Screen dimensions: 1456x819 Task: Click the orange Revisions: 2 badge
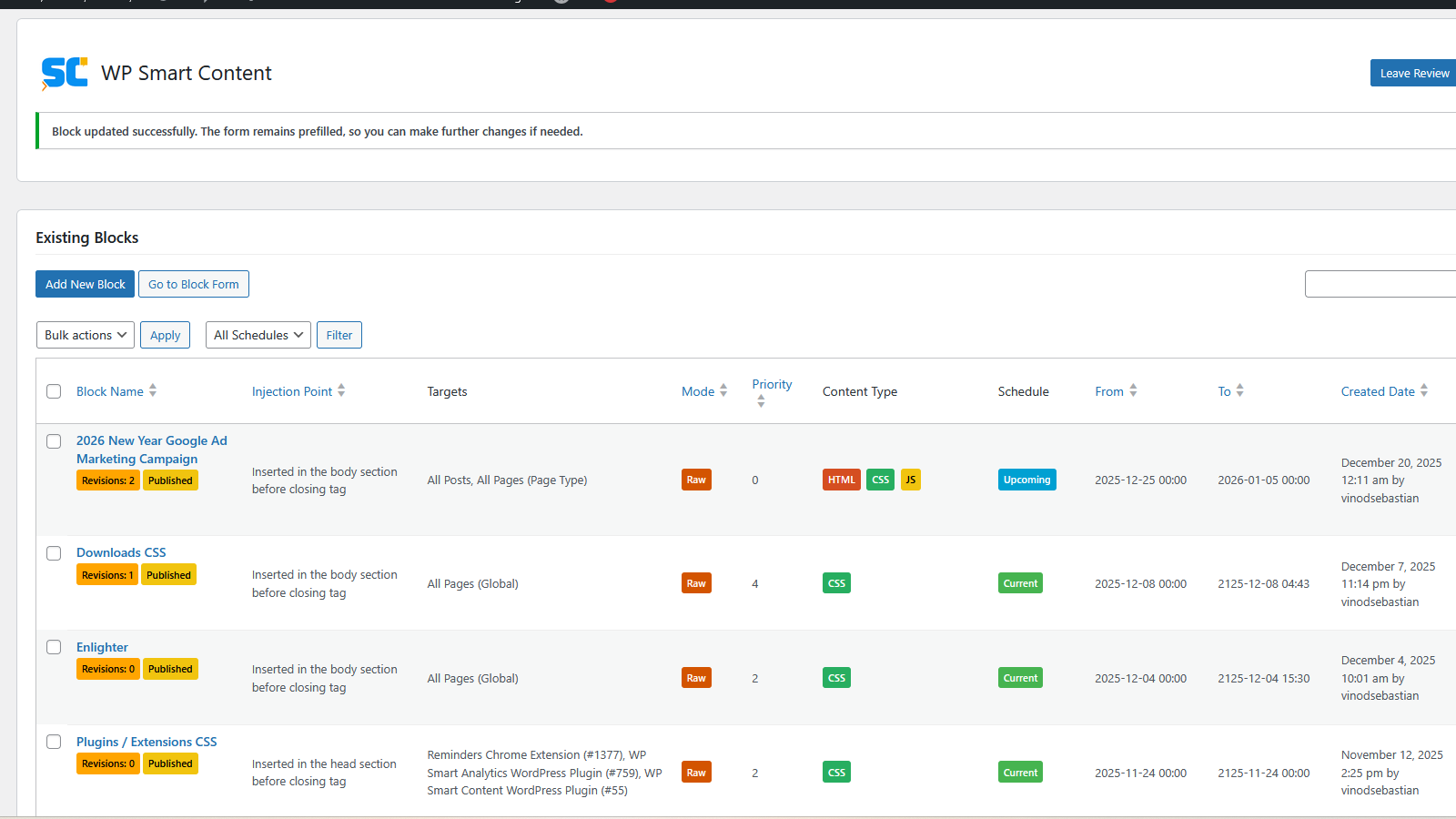pos(107,480)
